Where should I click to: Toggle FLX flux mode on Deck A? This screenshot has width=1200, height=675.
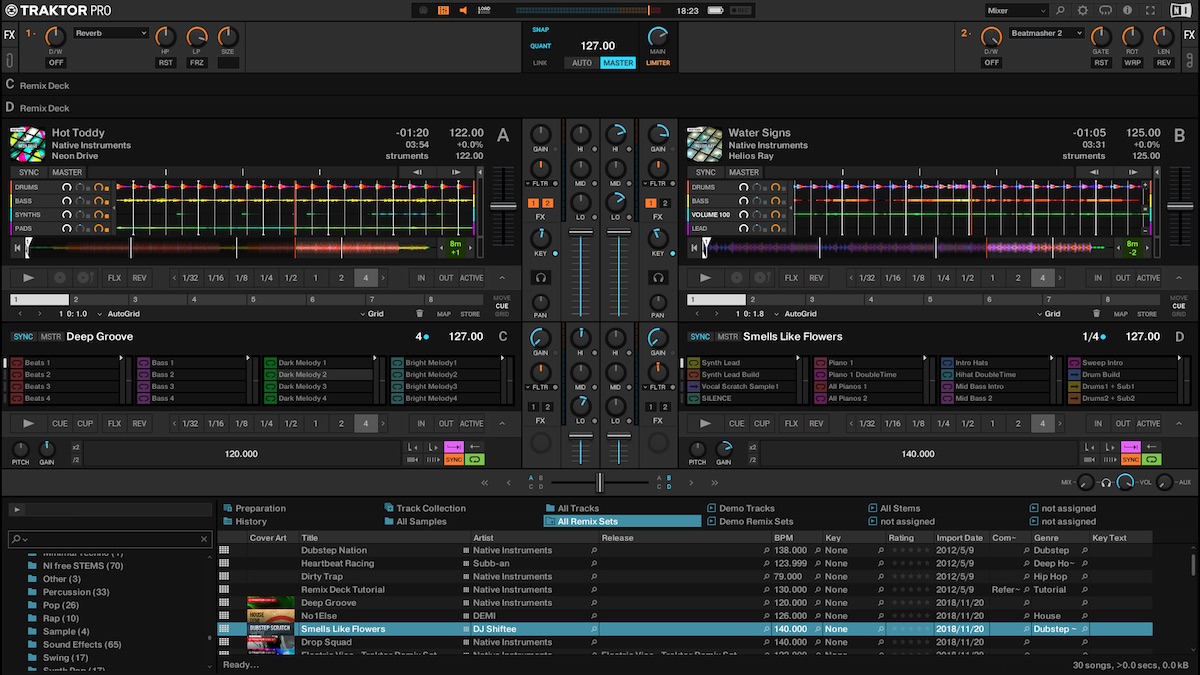[114, 278]
